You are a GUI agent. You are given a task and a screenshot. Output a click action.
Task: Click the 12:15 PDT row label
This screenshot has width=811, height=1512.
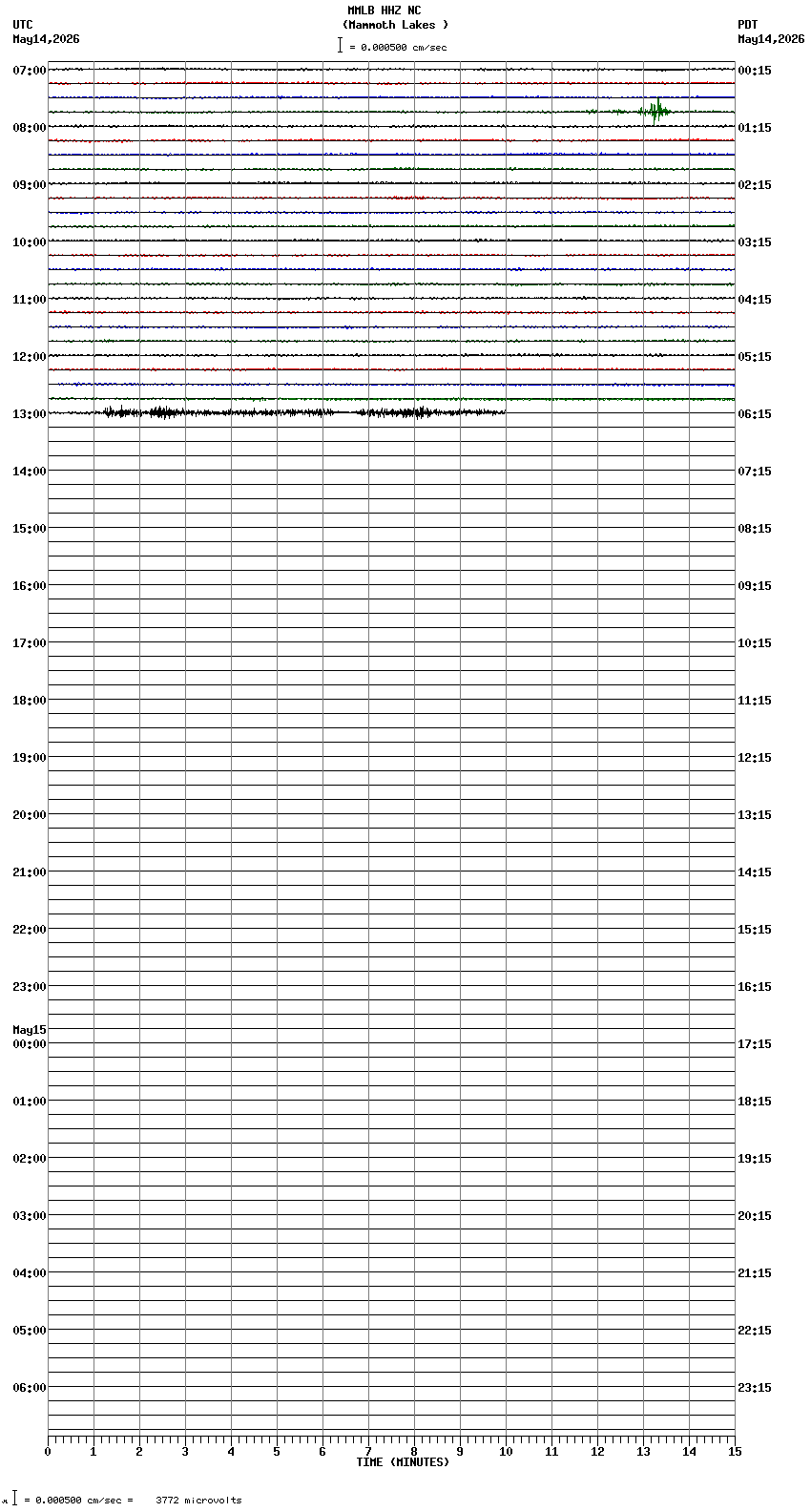755,758
